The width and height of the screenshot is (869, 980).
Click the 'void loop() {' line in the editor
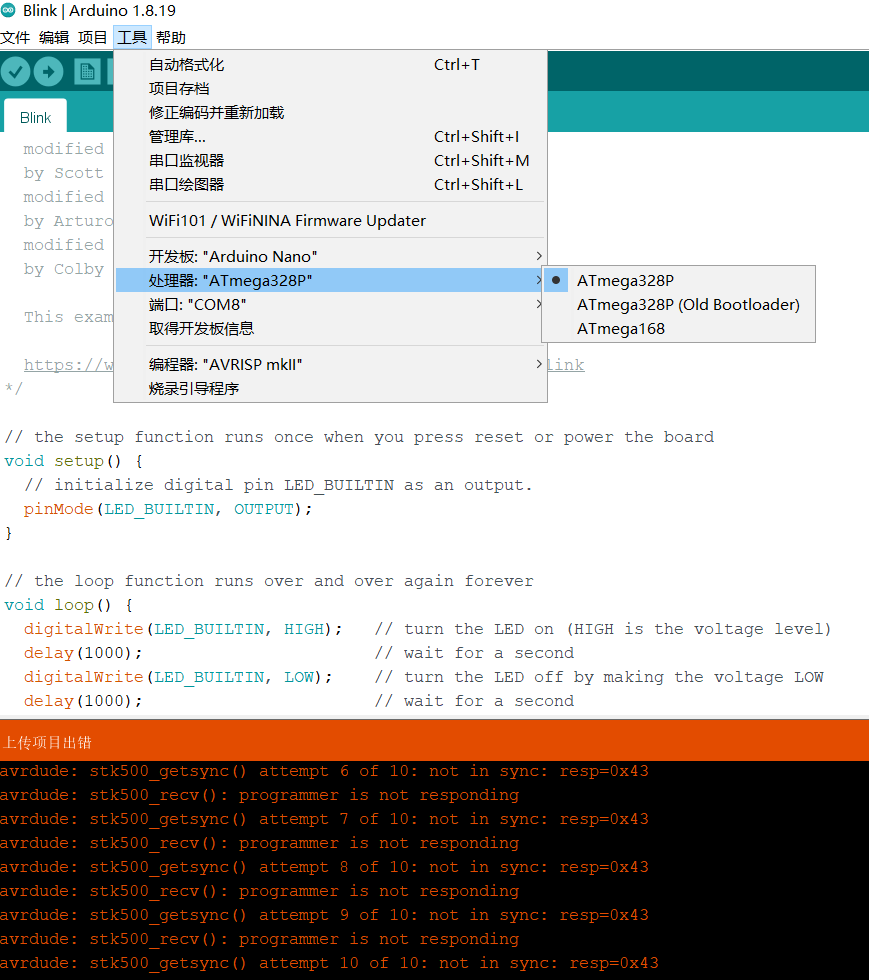click(69, 605)
